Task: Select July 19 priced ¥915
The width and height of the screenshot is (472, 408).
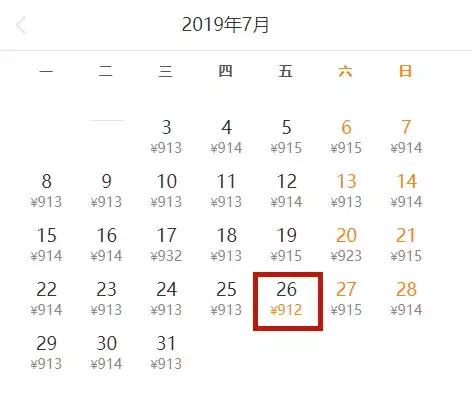Action: click(286, 245)
